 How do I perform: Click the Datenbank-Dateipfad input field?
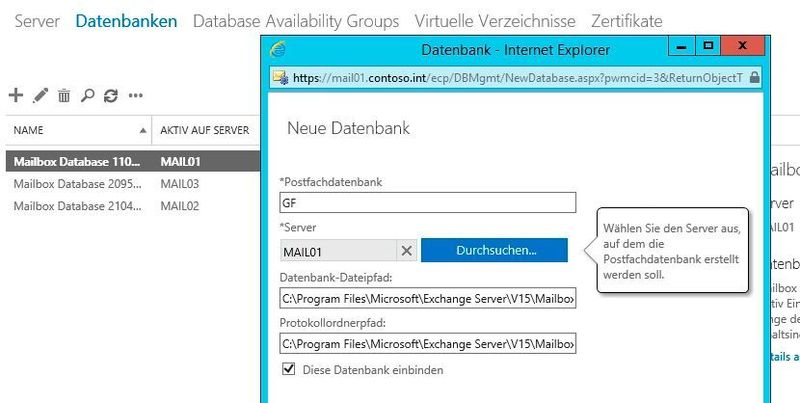428,298
